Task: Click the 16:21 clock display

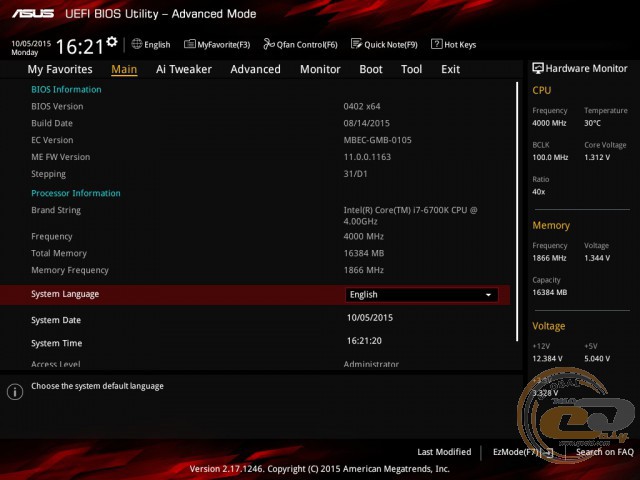Action: [80, 46]
